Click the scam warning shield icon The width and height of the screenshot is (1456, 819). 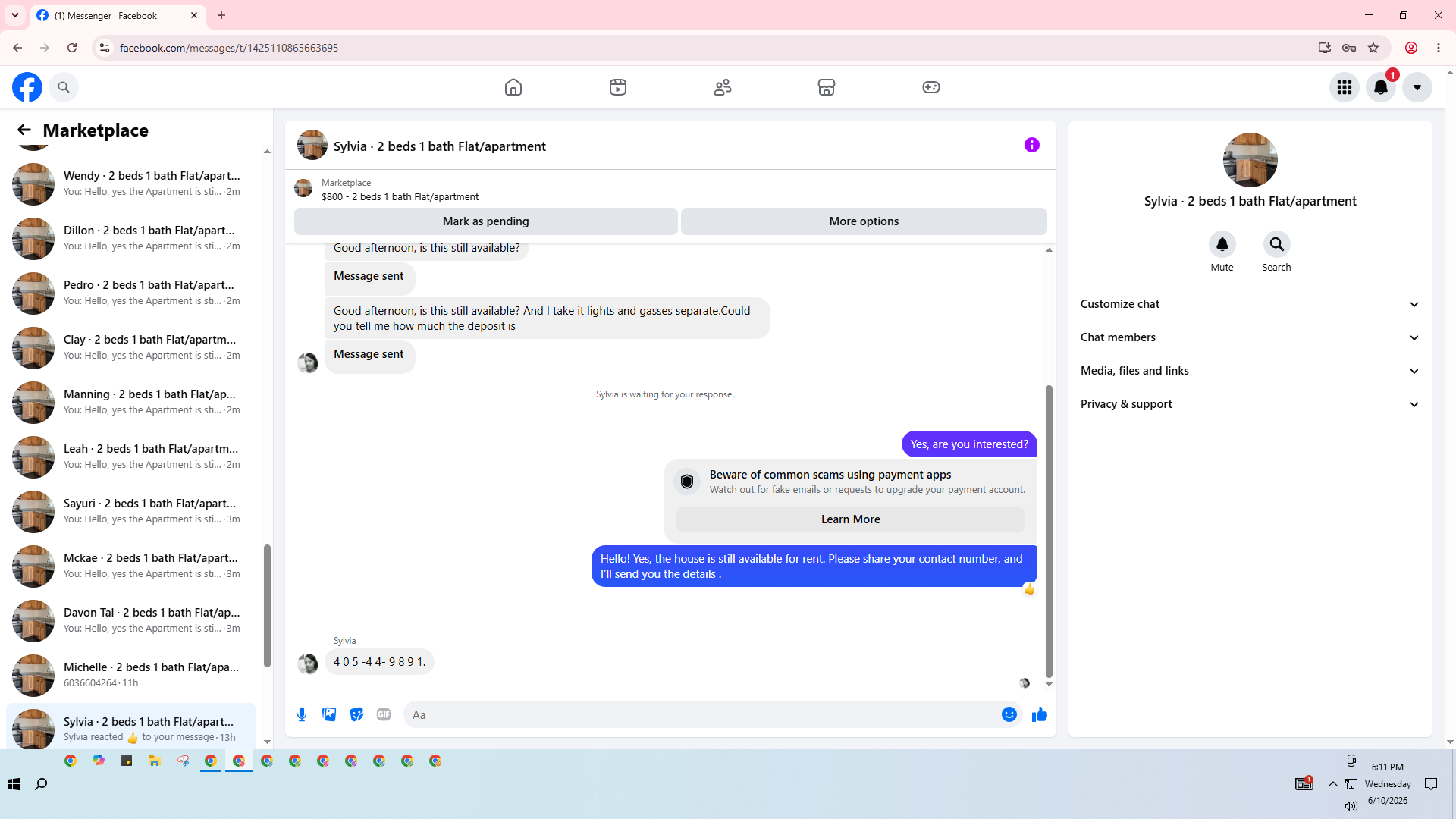click(x=687, y=482)
